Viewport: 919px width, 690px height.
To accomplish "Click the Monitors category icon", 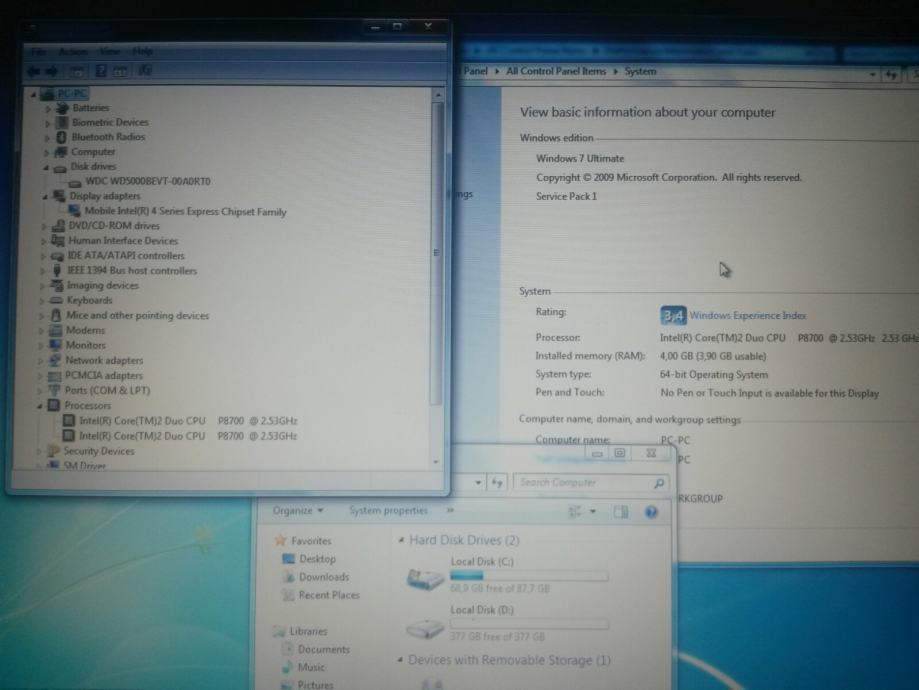I will pos(56,345).
